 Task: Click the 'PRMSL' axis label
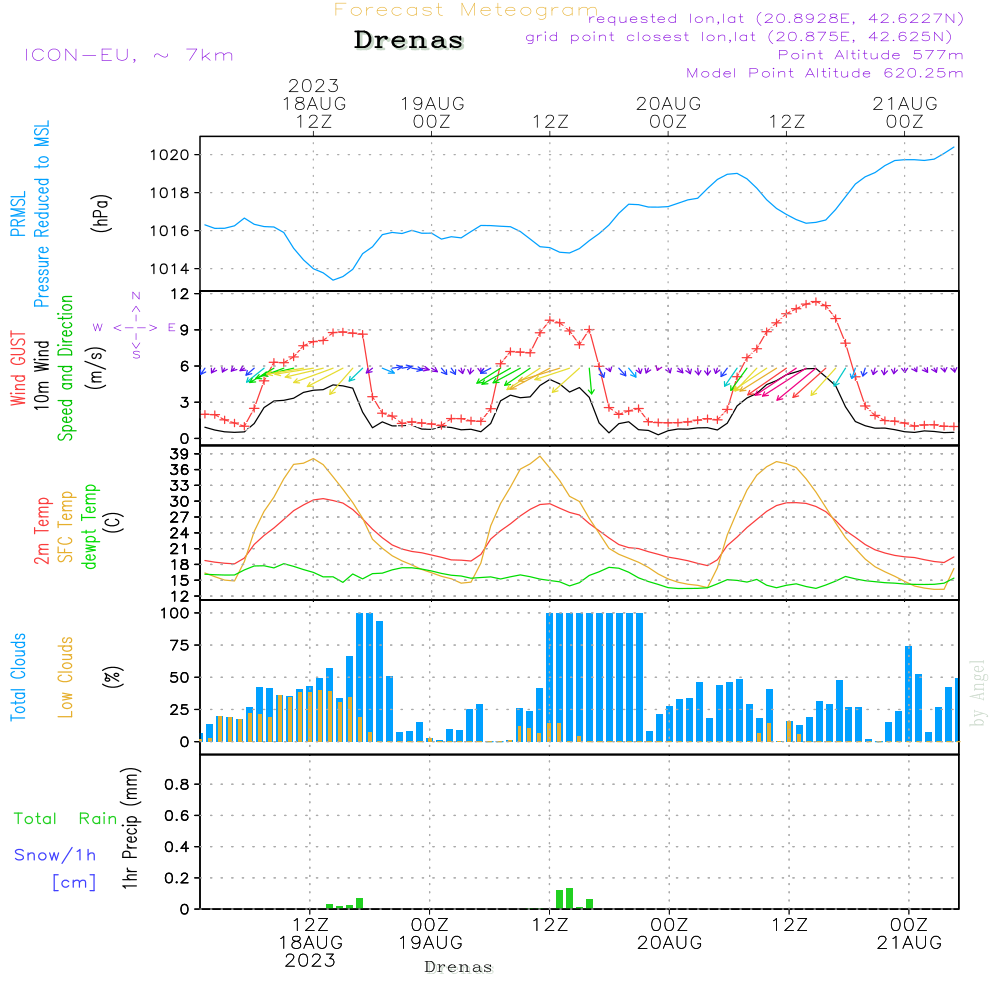pos(18,214)
